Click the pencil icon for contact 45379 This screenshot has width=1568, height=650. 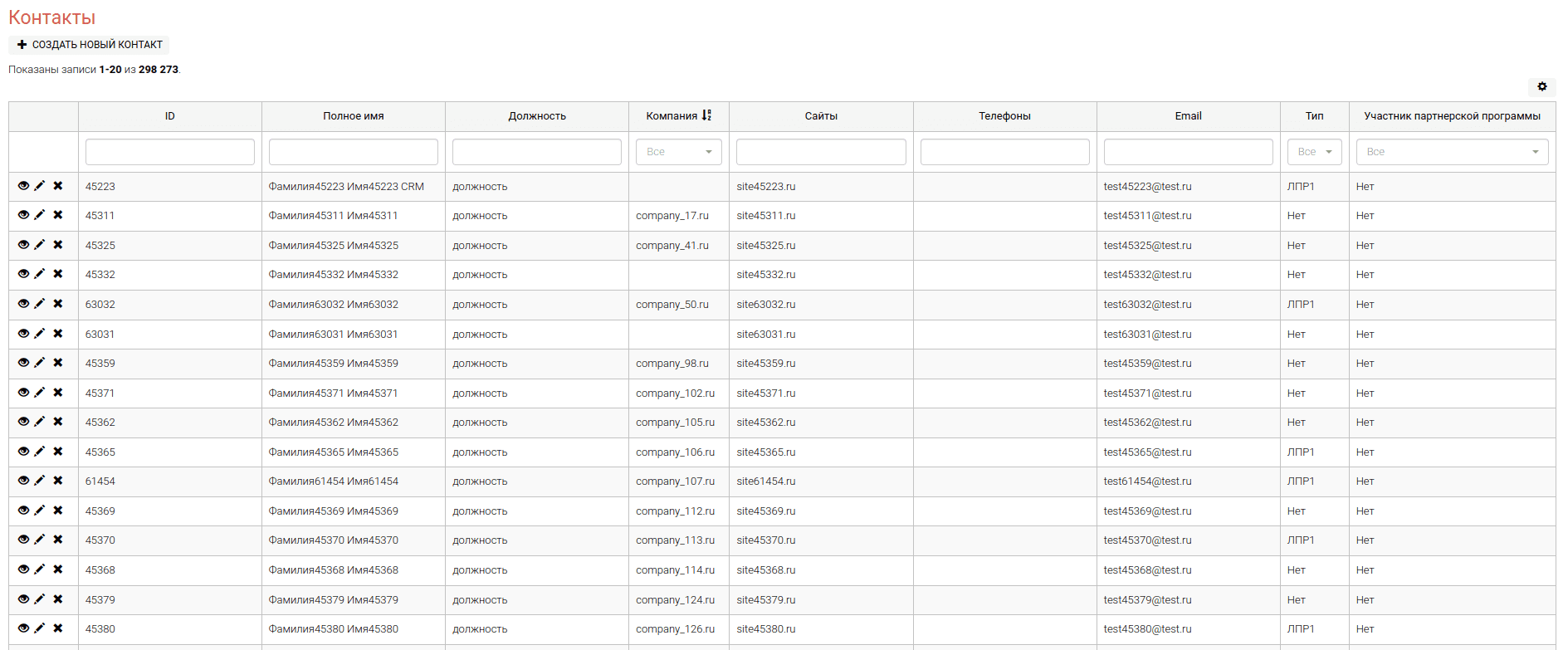(40, 599)
